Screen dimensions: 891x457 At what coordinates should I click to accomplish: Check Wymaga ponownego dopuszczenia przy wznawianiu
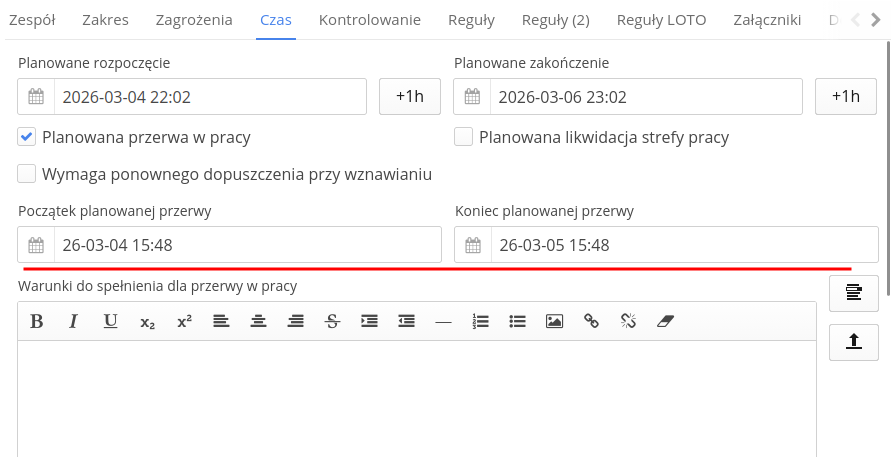[x=27, y=174]
